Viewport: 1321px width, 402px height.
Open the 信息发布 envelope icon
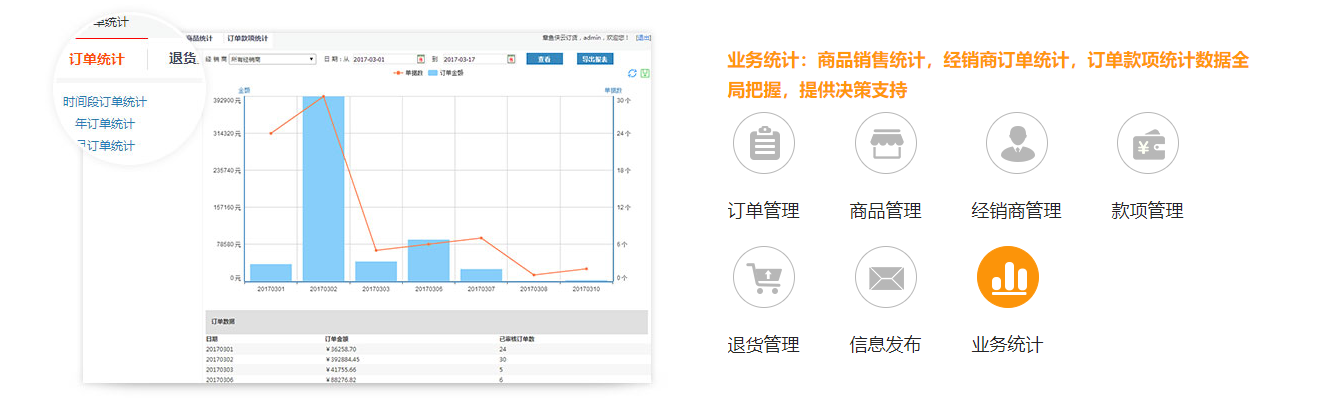886,277
